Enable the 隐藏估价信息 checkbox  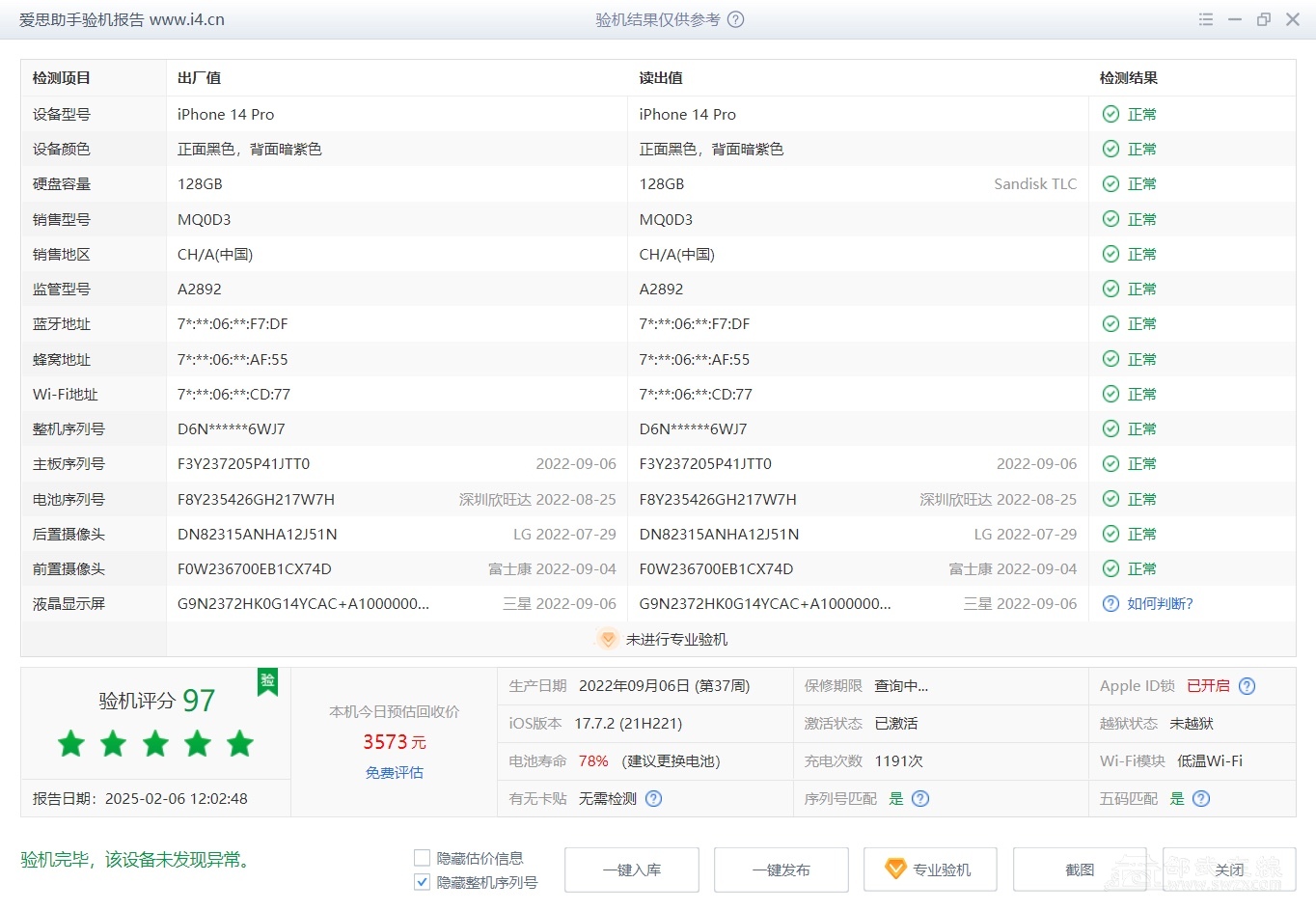click(422, 858)
